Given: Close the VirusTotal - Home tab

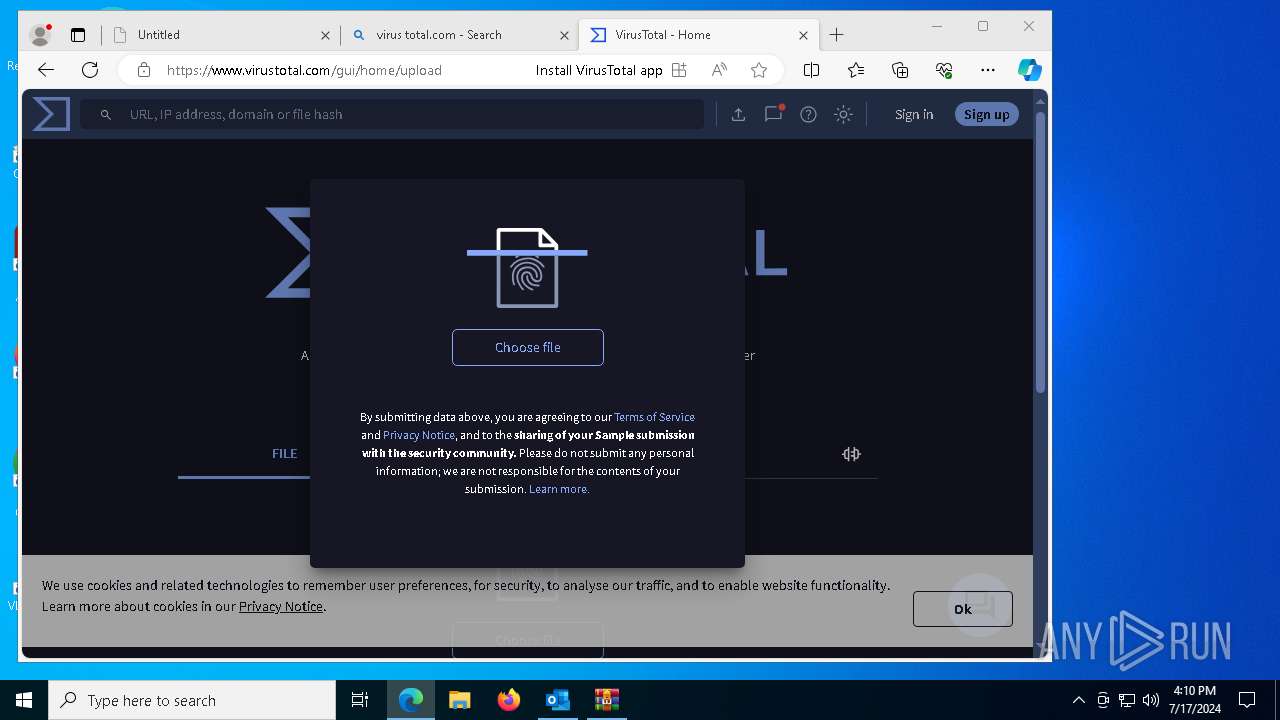Looking at the screenshot, I should point(803,35).
